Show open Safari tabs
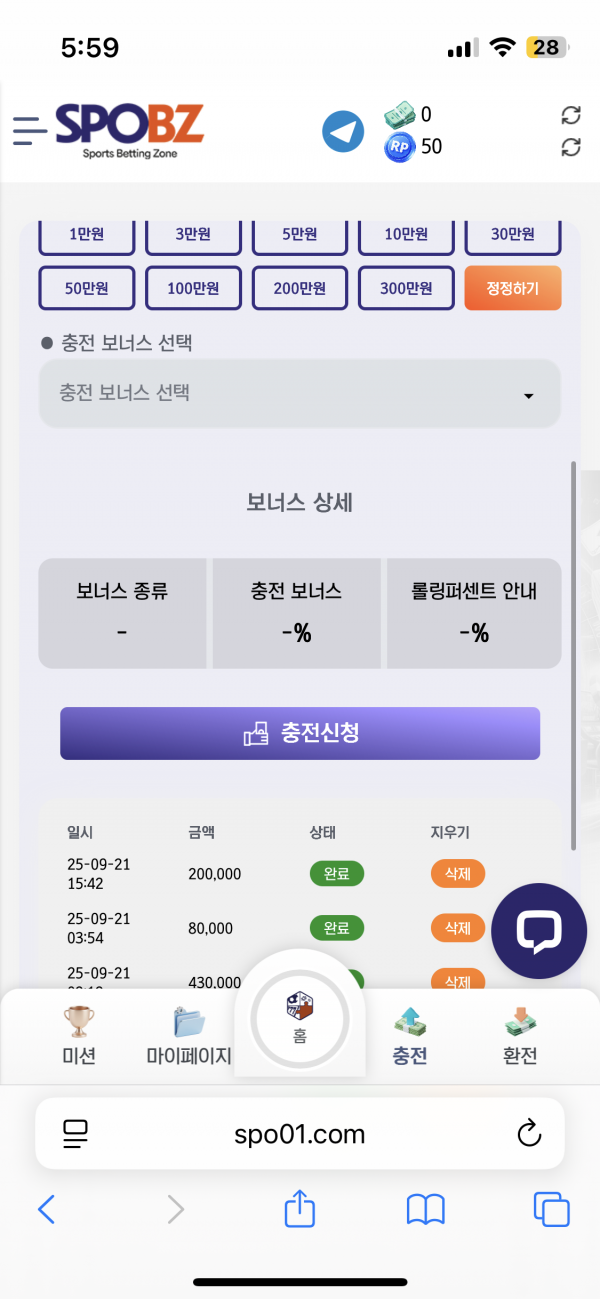This screenshot has width=600, height=1299. click(x=551, y=1210)
